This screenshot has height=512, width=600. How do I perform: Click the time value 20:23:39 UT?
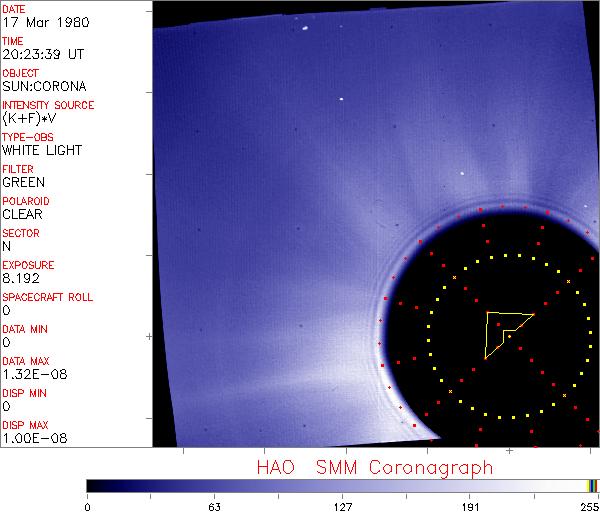(x=43, y=54)
